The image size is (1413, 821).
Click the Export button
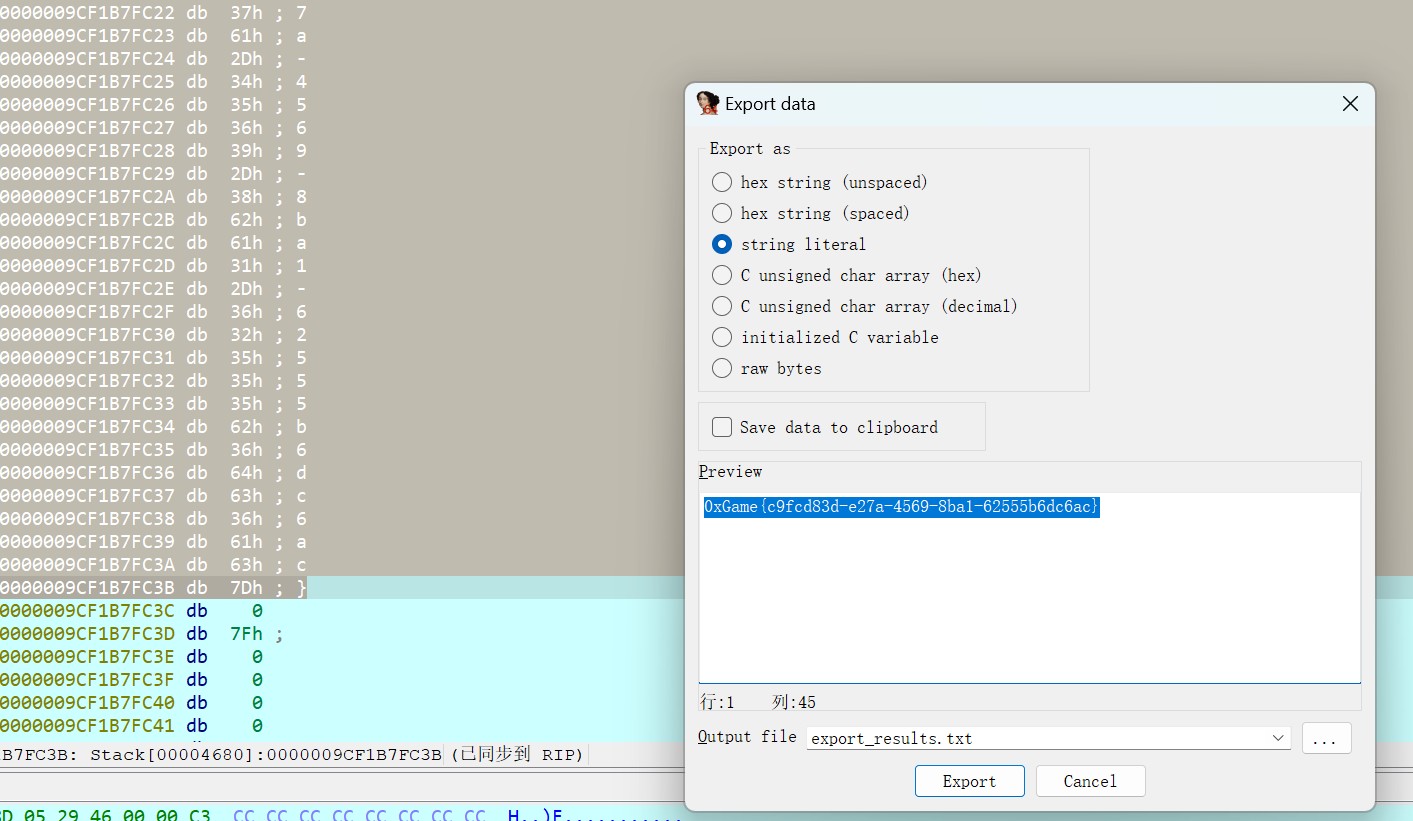tap(969, 781)
